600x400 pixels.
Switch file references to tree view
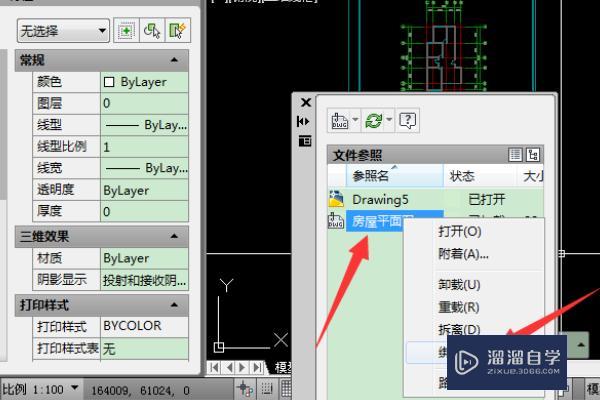[x=533, y=155]
